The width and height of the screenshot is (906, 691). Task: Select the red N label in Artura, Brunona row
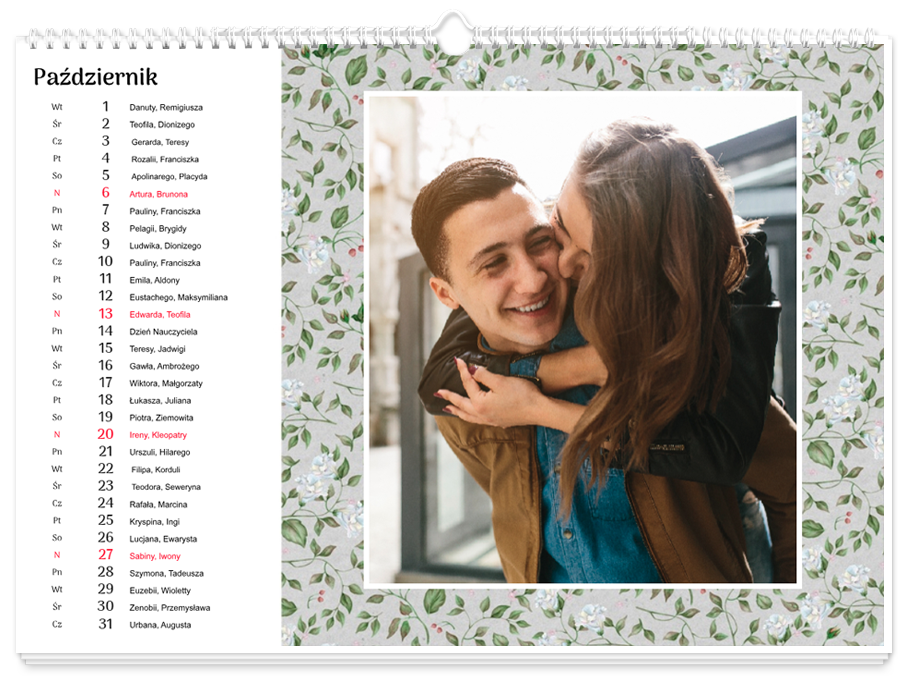point(57,193)
